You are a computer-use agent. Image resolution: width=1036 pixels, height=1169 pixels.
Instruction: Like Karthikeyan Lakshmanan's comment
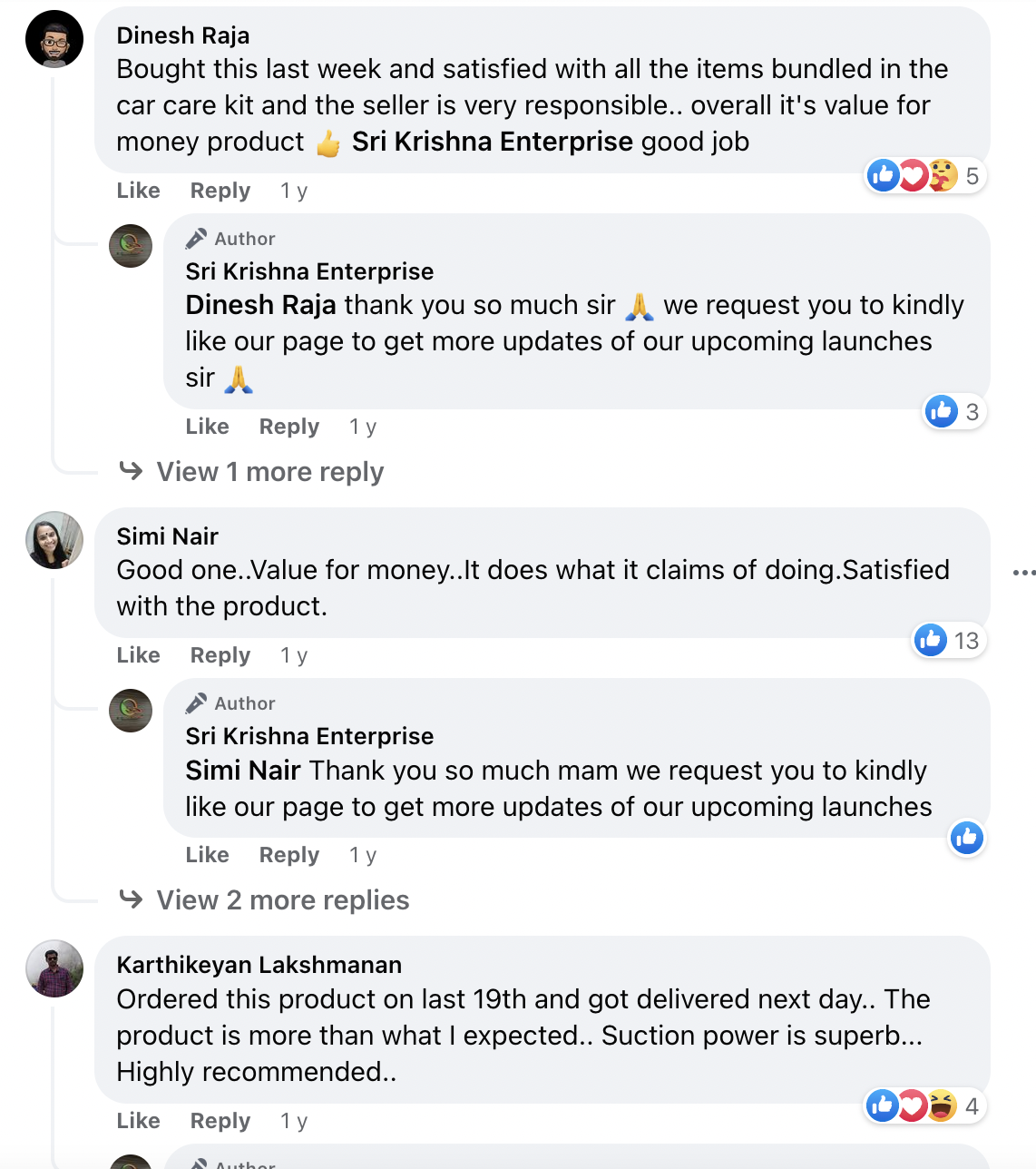click(x=138, y=1121)
